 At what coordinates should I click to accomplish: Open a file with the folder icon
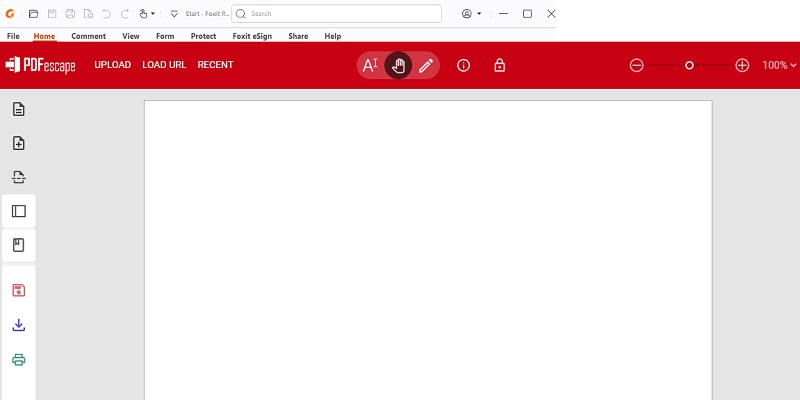click(33, 14)
